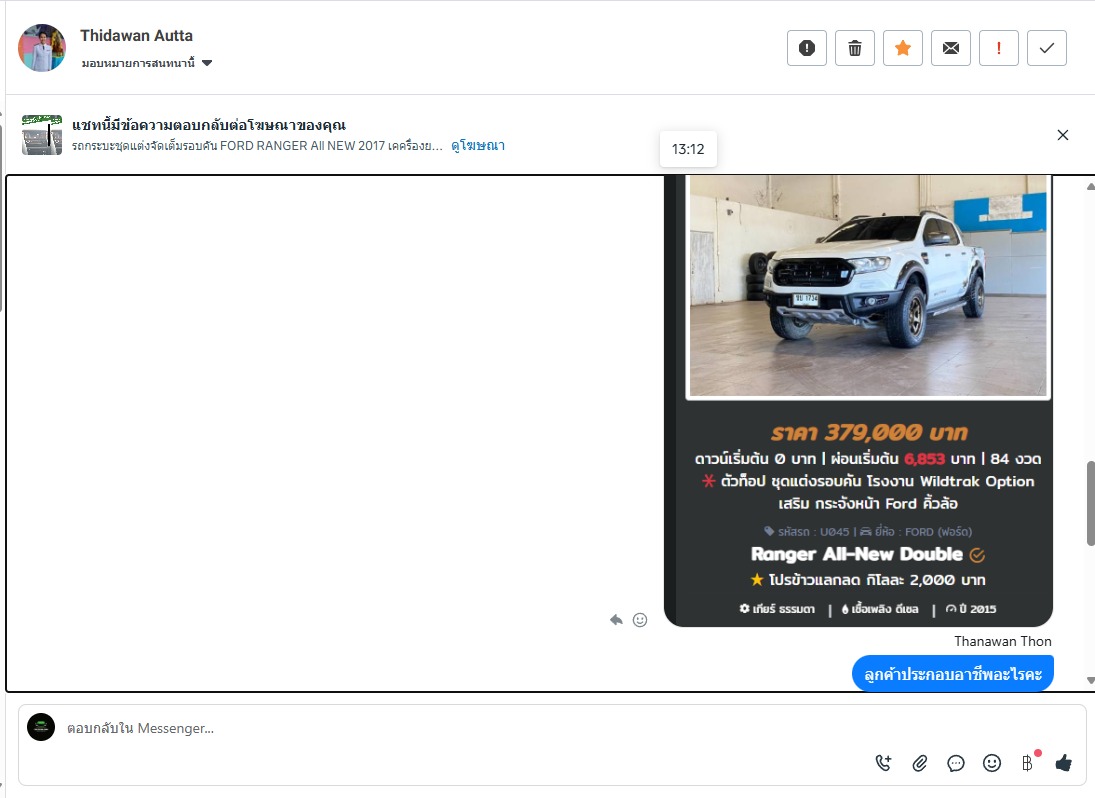Click the ราคา 379,000 บาท price text
Viewport: 1095px width, 798px height.
pyautogui.click(x=869, y=433)
